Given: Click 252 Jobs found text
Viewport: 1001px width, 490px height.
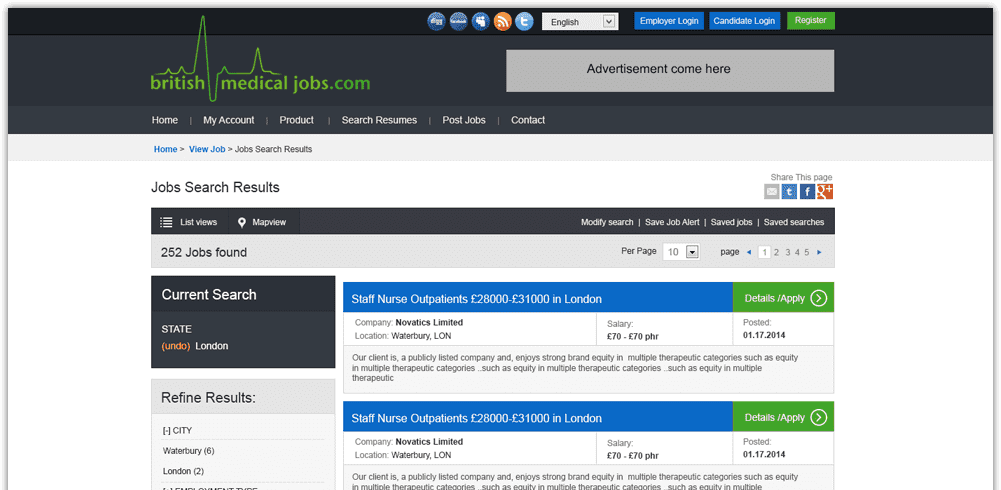Looking at the screenshot, I should (204, 253).
